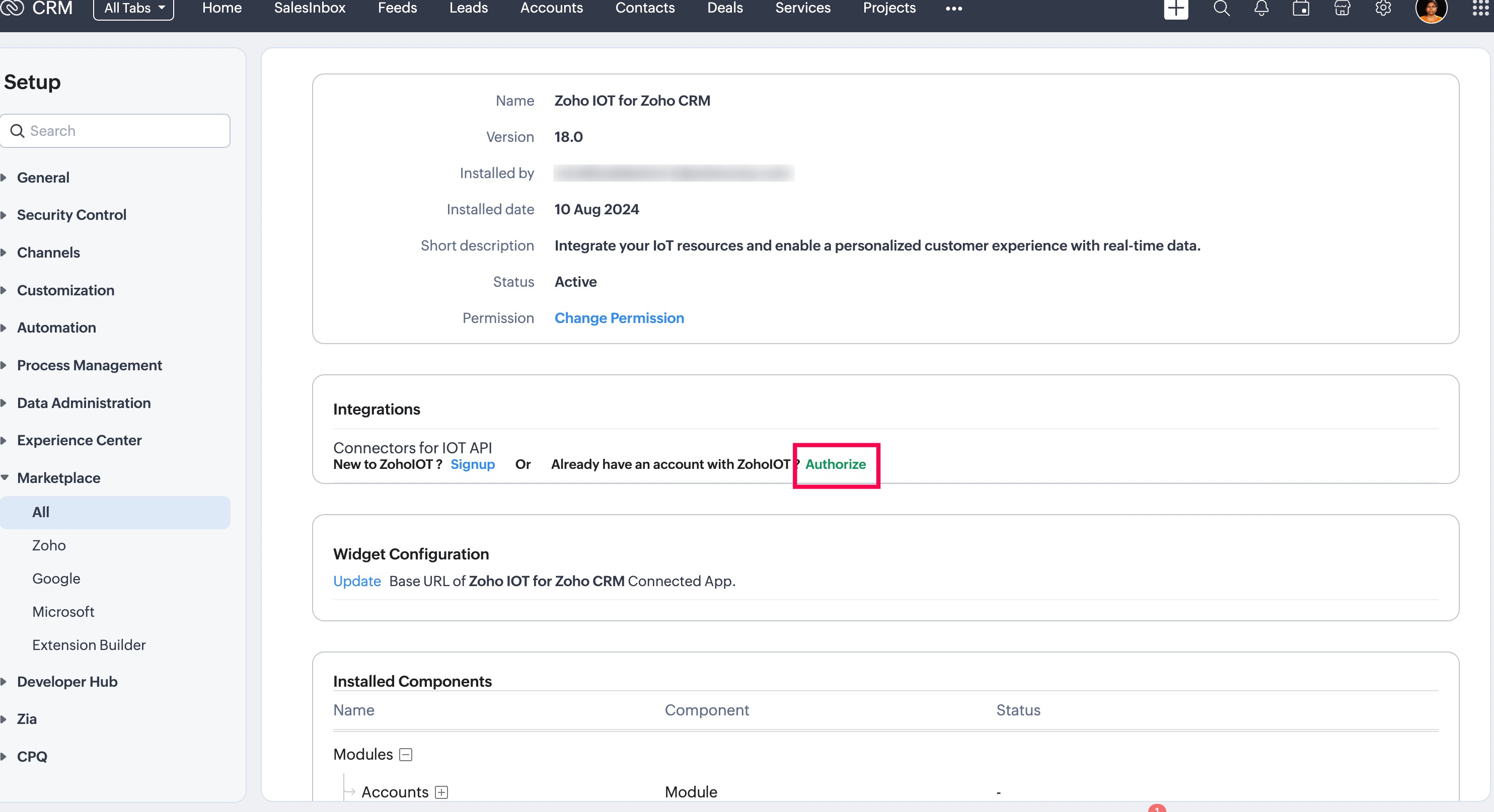Click the Setup search field
Screen dimensions: 1494x812
[116, 131]
